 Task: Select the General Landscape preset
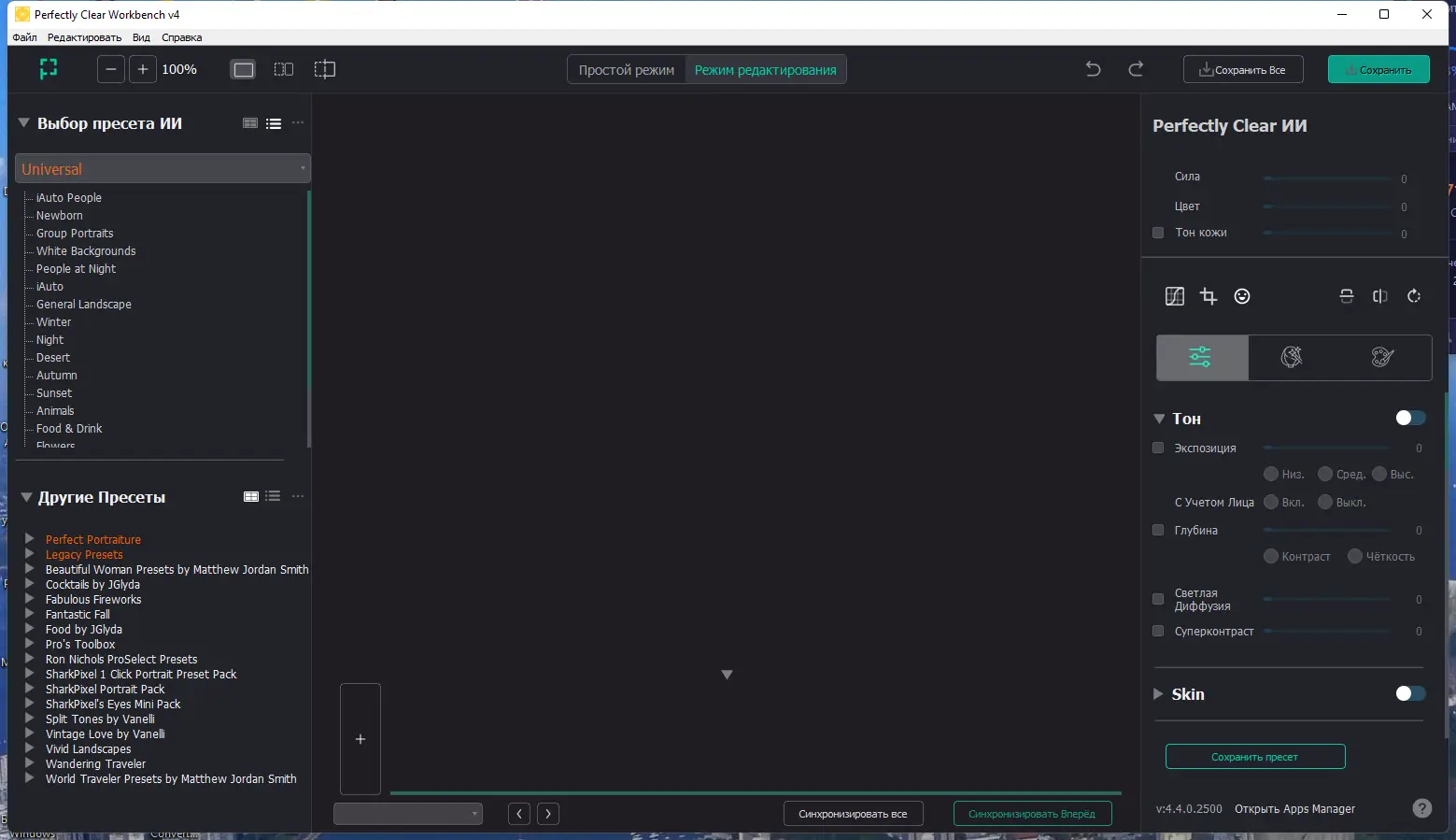tap(84, 305)
